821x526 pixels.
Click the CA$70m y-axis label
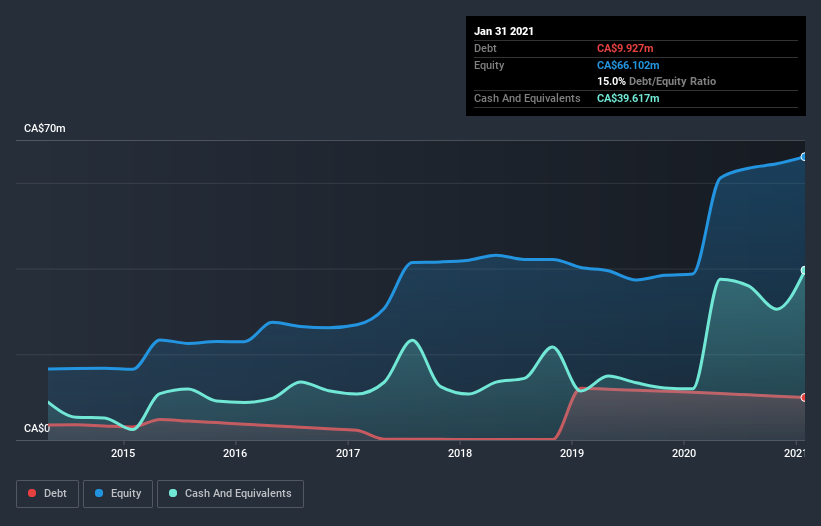[x=45, y=128]
